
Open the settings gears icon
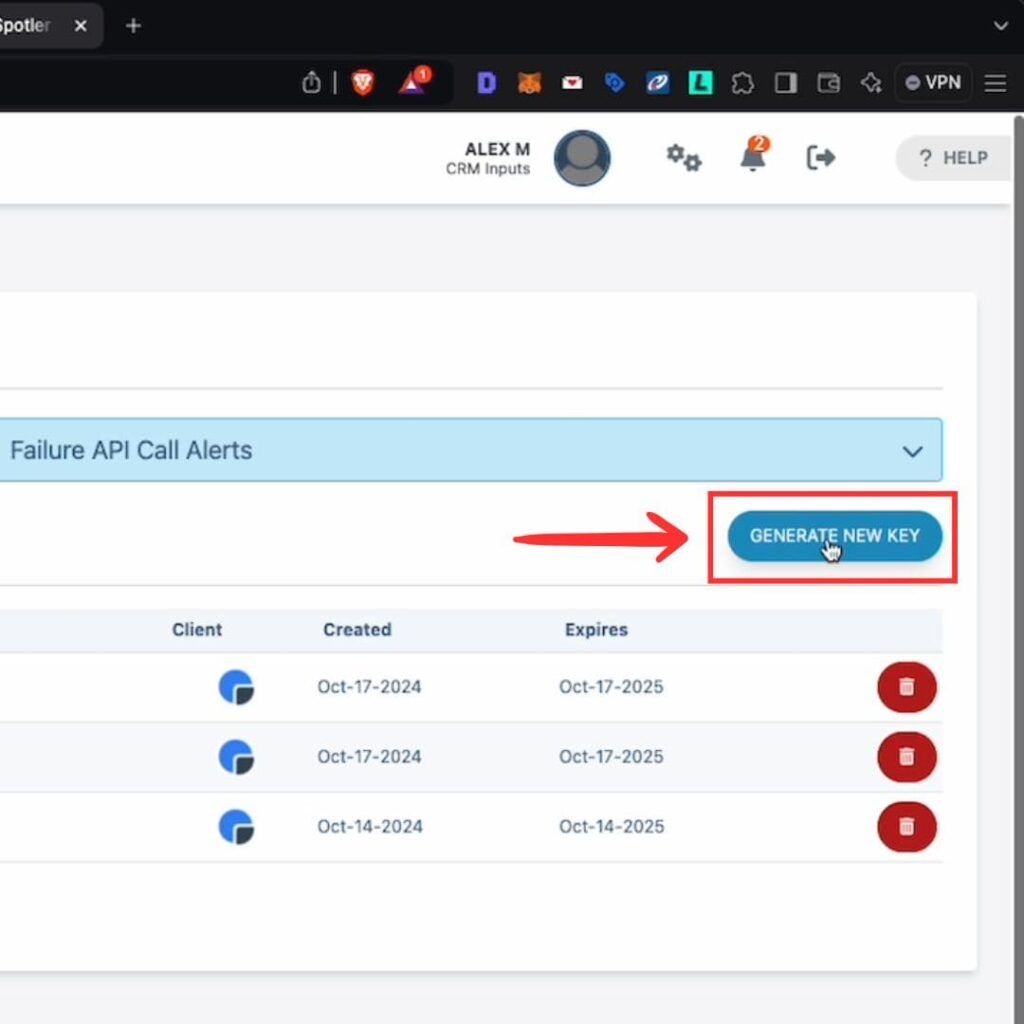684,158
